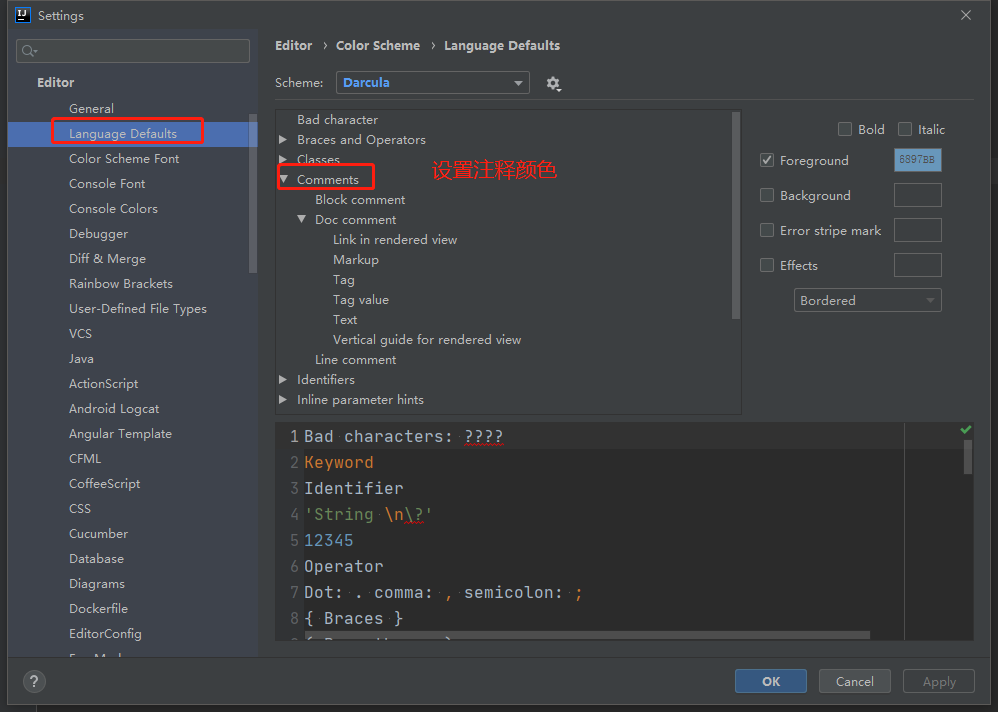
Task: Select Language Defaults in the sidebar
Action: pyautogui.click(x=123, y=134)
